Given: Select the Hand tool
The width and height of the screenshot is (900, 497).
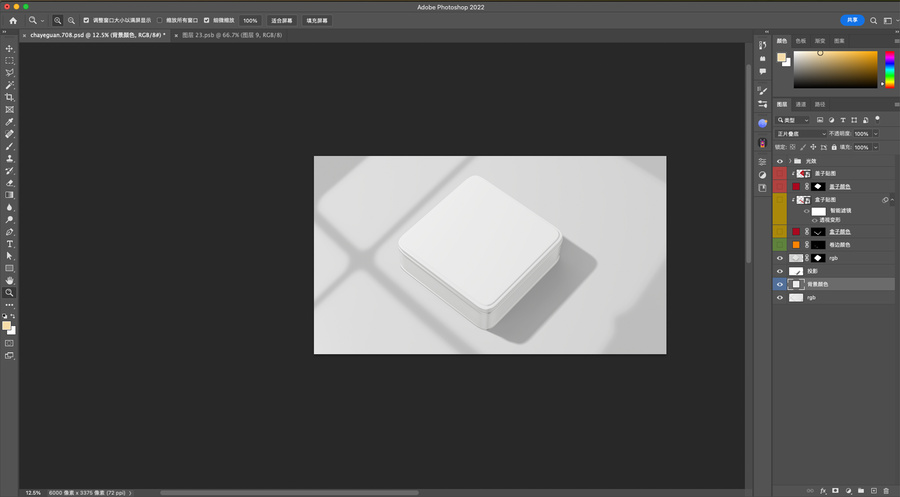Looking at the screenshot, I should (9, 281).
